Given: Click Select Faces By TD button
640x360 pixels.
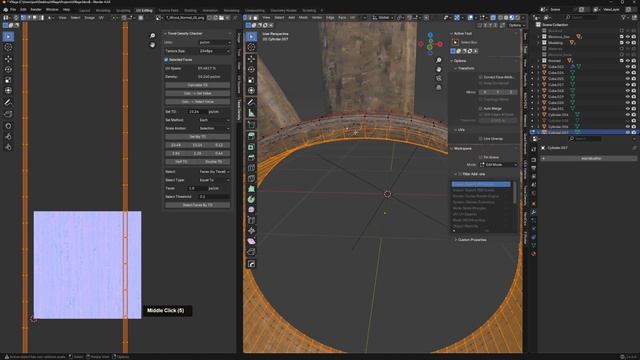Looking at the screenshot, I should [x=198, y=205].
